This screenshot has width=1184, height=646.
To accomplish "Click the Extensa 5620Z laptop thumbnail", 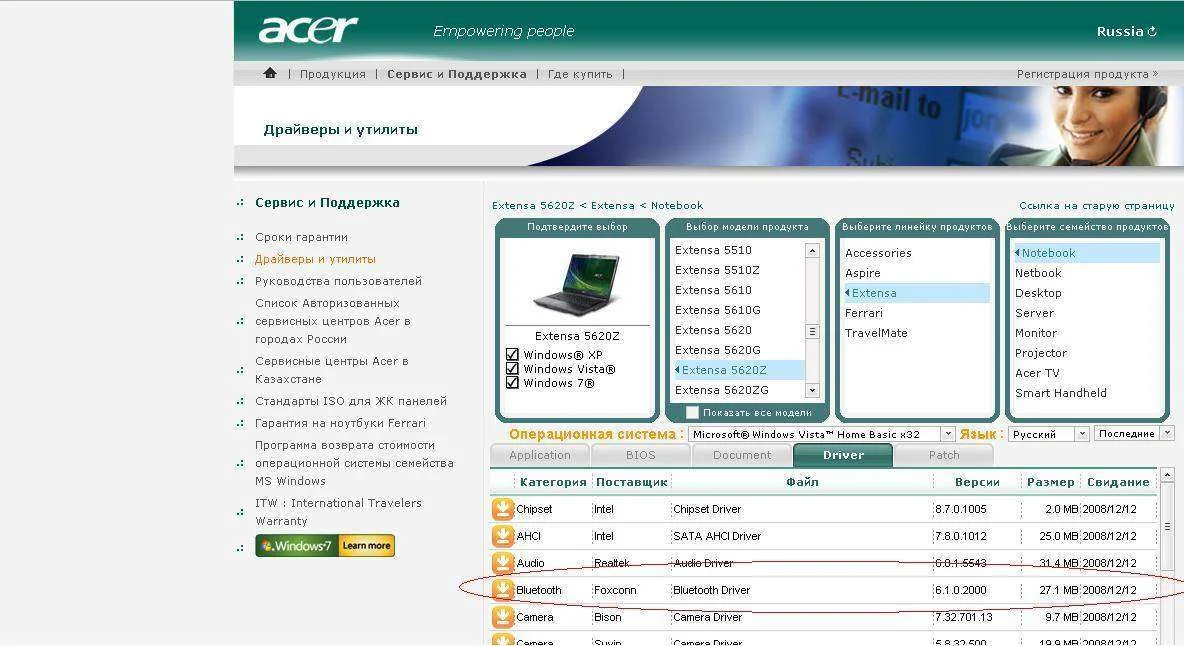I will tap(576, 284).
